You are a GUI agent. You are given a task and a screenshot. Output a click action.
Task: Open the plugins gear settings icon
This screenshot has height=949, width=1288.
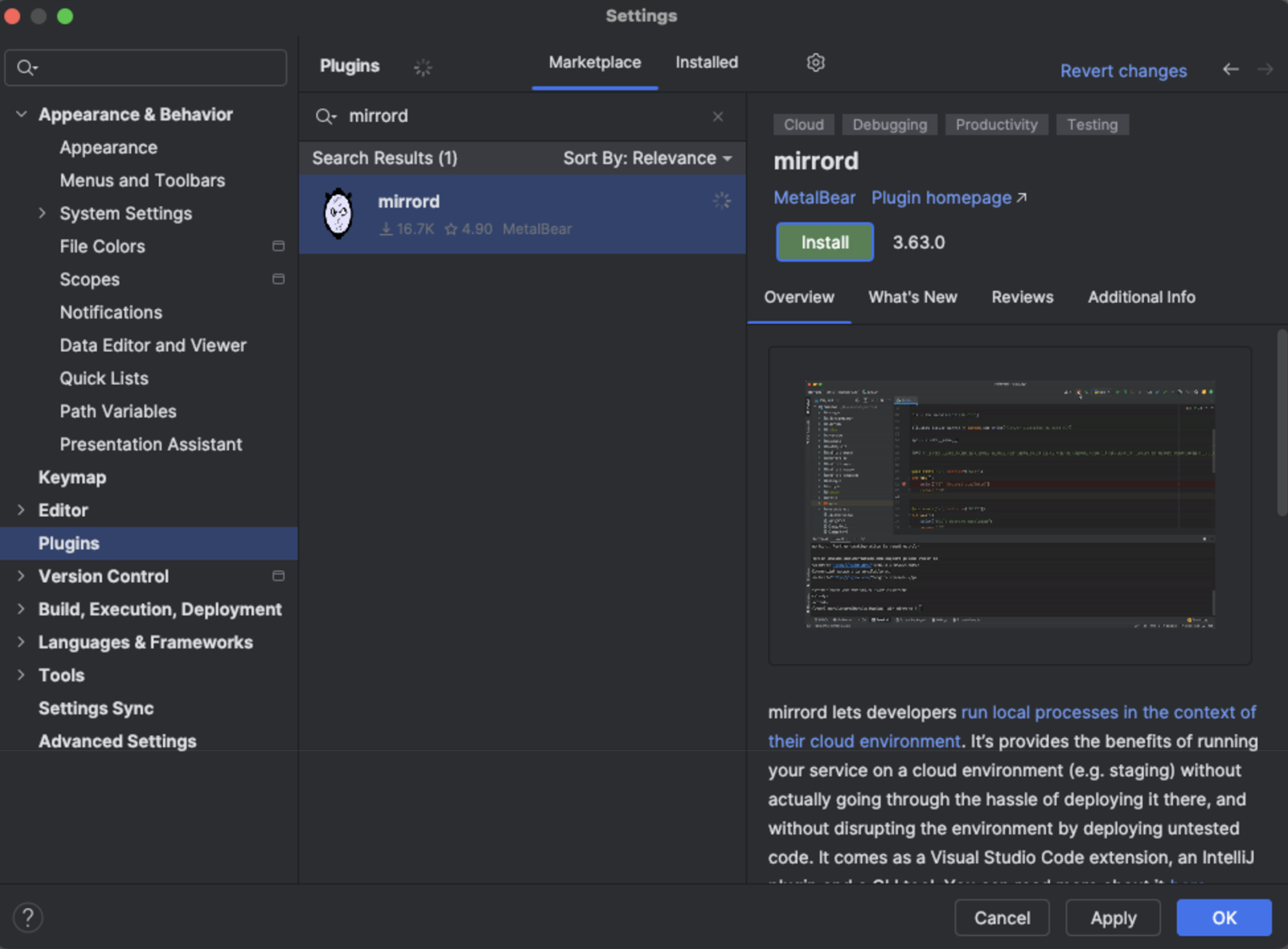[815, 62]
